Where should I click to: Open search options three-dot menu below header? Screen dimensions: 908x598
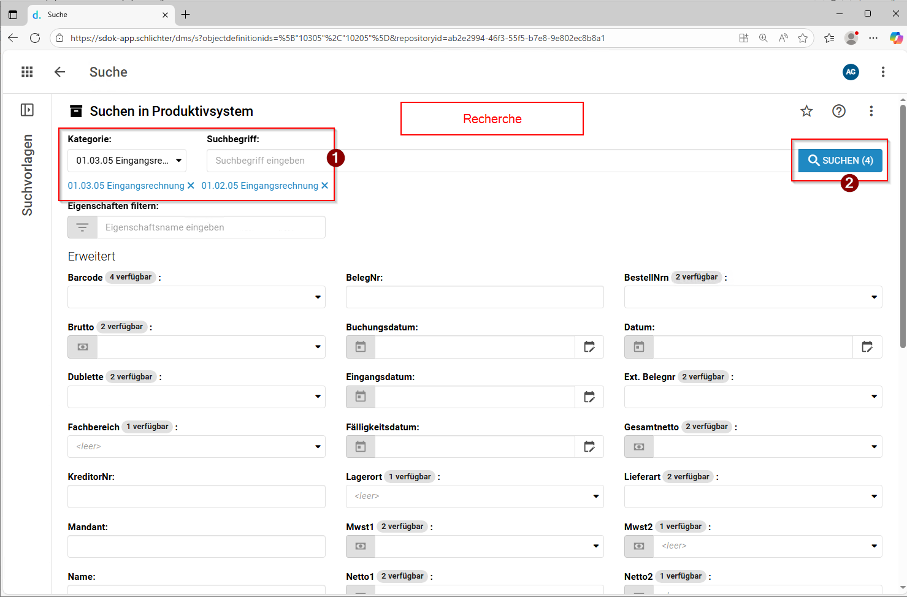[x=871, y=111]
